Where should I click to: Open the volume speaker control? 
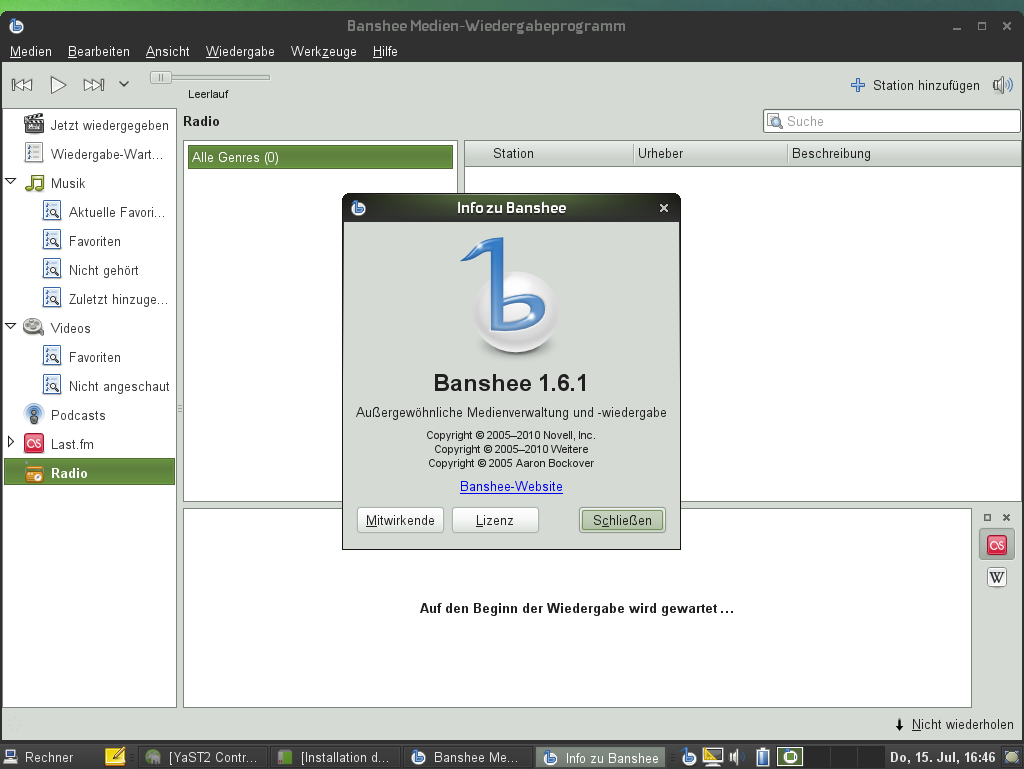(1002, 85)
